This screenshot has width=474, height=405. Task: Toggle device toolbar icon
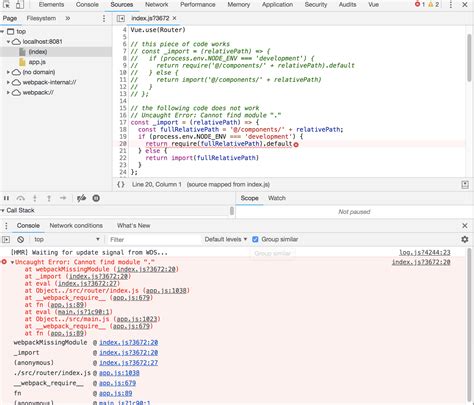click(20, 5)
